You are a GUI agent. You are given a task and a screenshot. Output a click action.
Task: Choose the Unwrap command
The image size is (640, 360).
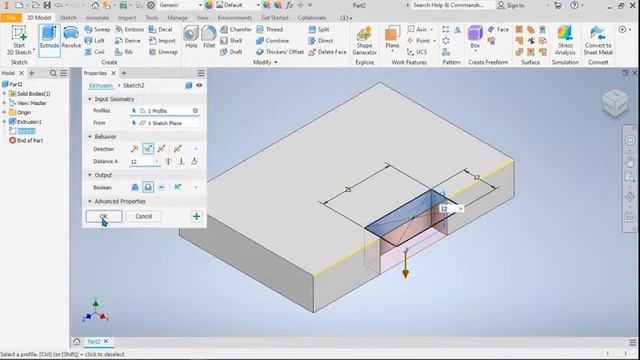163,52
